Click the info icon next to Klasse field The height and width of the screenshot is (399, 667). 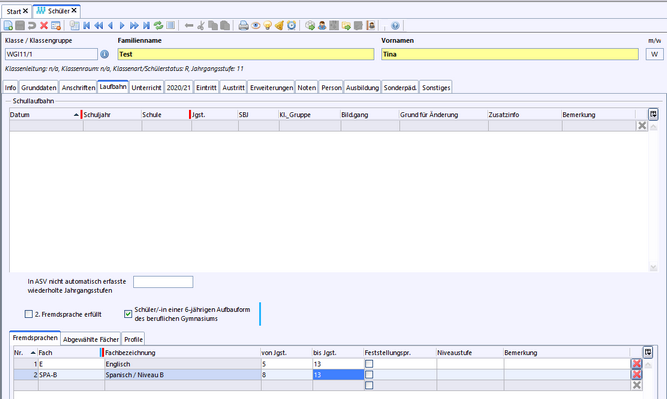pos(104,54)
